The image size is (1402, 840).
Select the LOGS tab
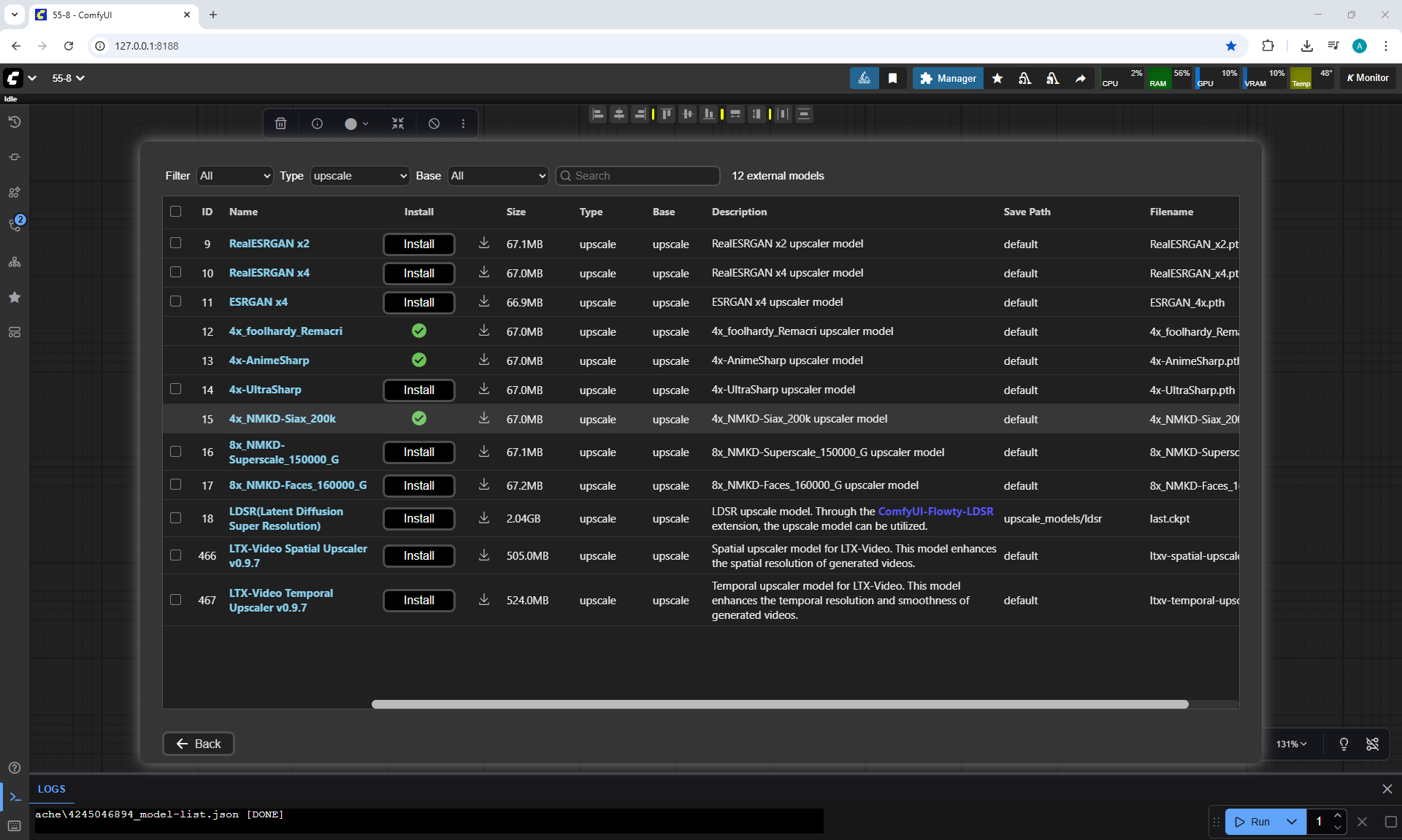point(51,789)
